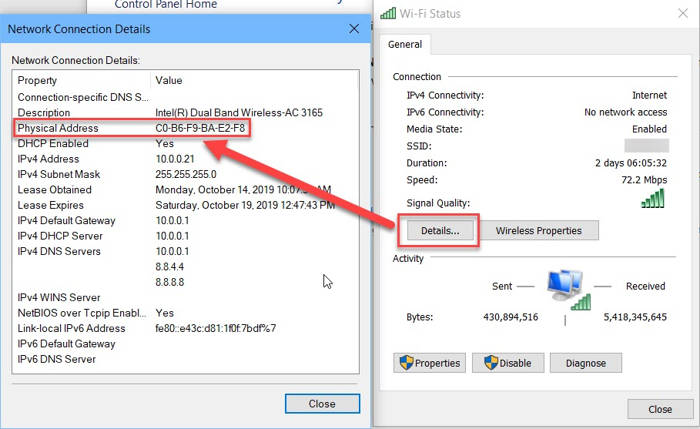Select value C0-B6-F9-BA-E2-F8
Screen dimensions: 700x429
(x=200, y=128)
